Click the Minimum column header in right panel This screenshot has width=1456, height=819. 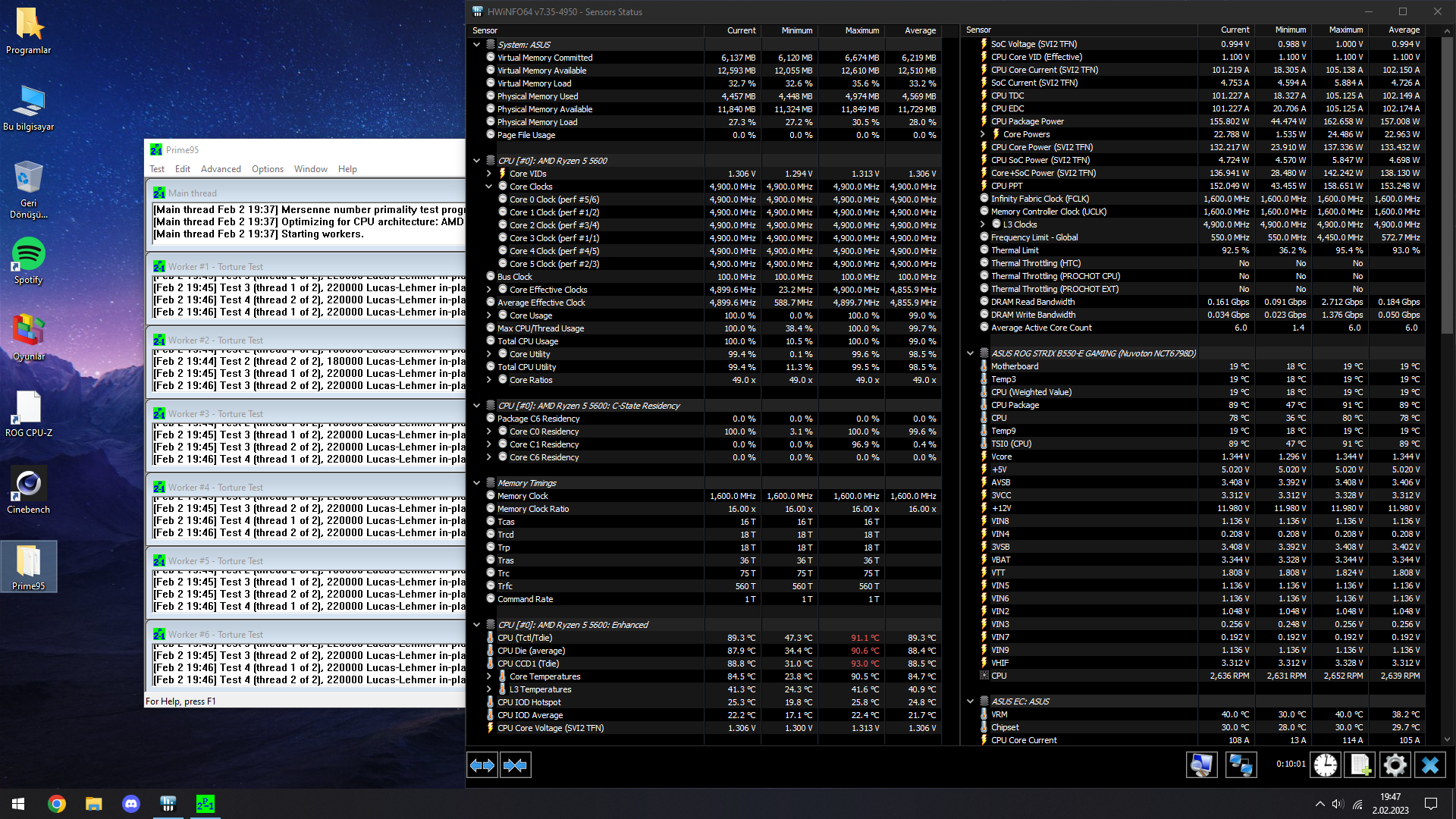click(x=1282, y=30)
